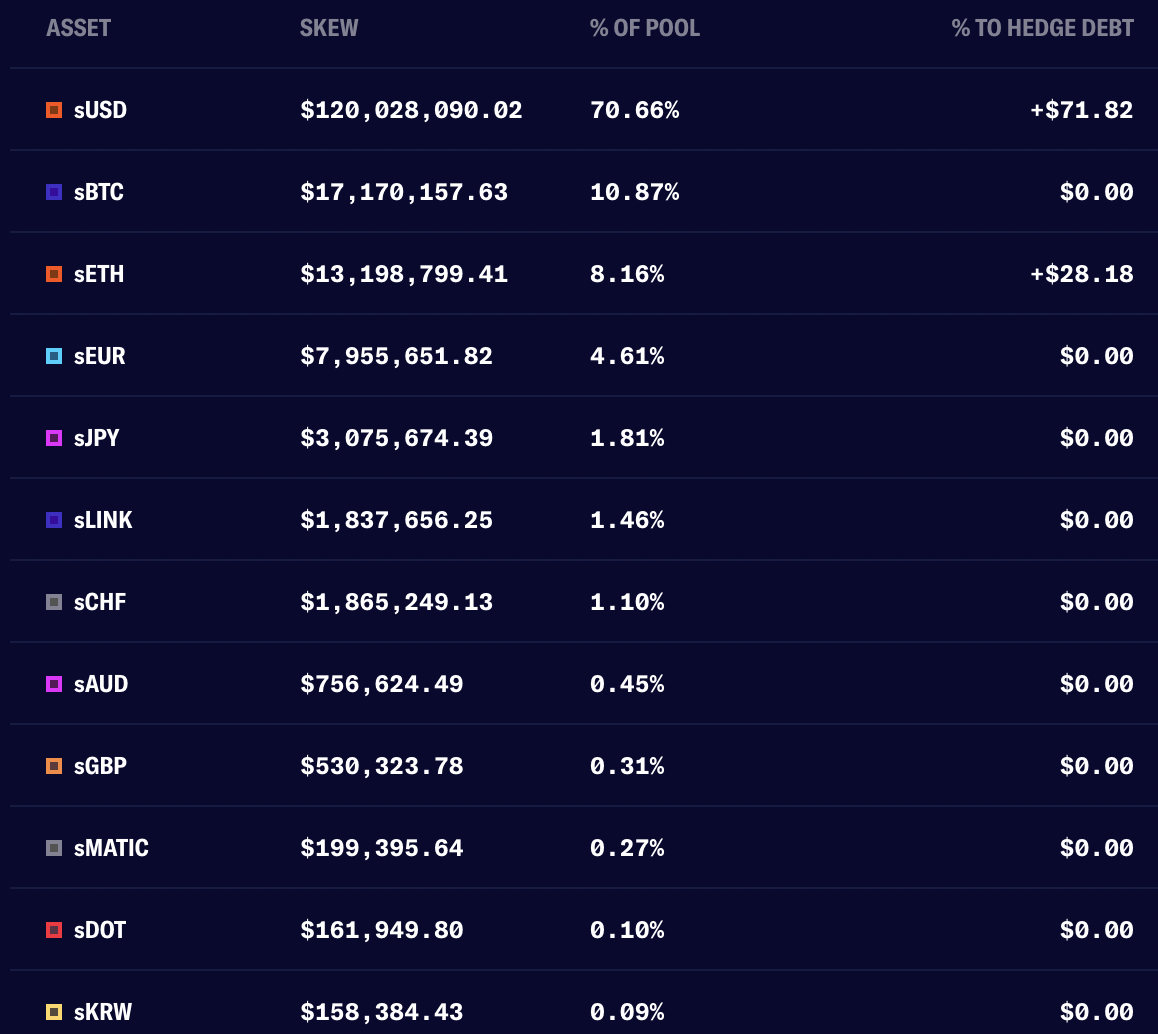
Task: Click the sUSD skew value $120,028,090.02
Action: click(x=411, y=111)
